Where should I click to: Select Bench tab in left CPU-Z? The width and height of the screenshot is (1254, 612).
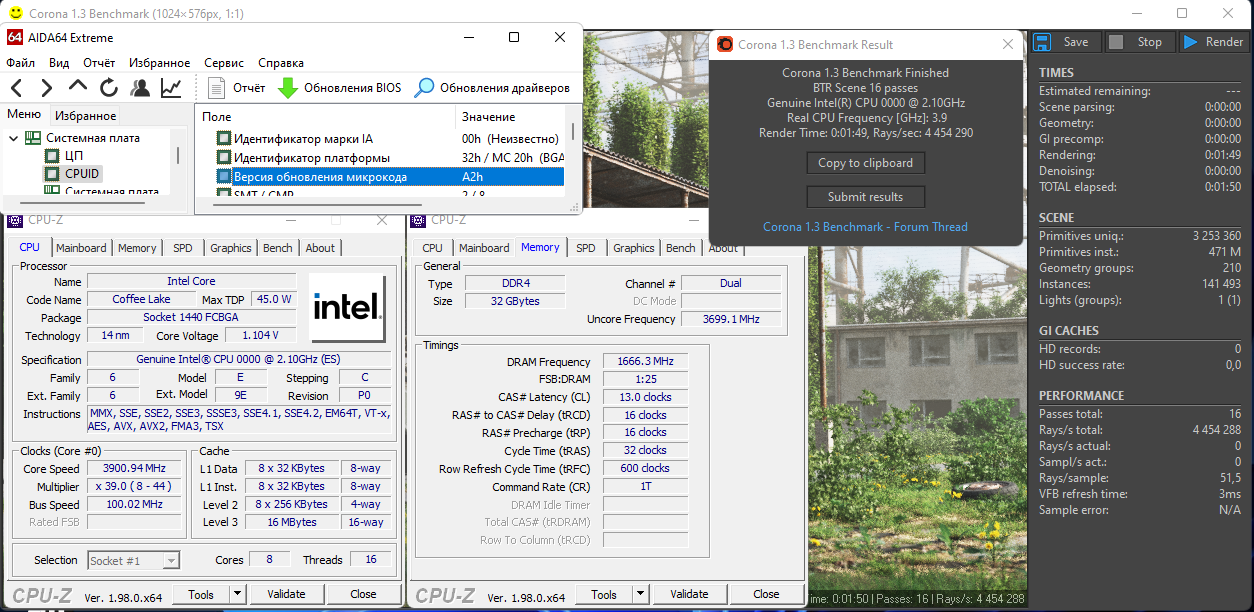click(278, 248)
